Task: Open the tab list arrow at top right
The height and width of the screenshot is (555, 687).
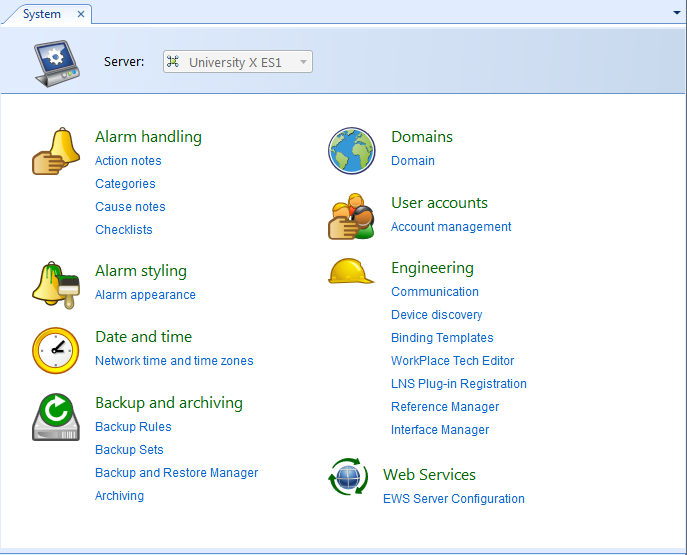Action: 676,13
